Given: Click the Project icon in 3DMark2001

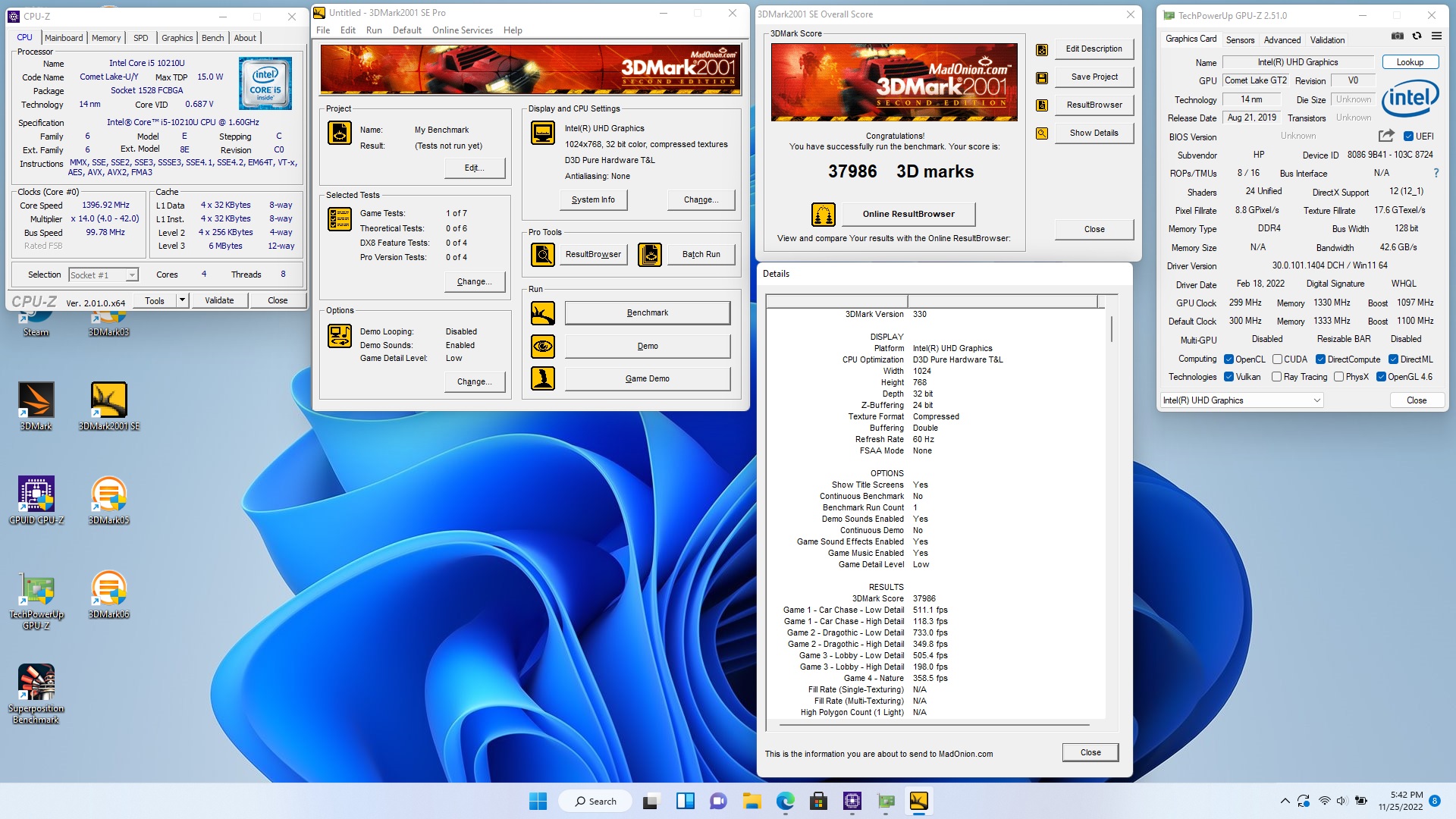Looking at the screenshot, I should pyautogui.click(x=340, y=133).
